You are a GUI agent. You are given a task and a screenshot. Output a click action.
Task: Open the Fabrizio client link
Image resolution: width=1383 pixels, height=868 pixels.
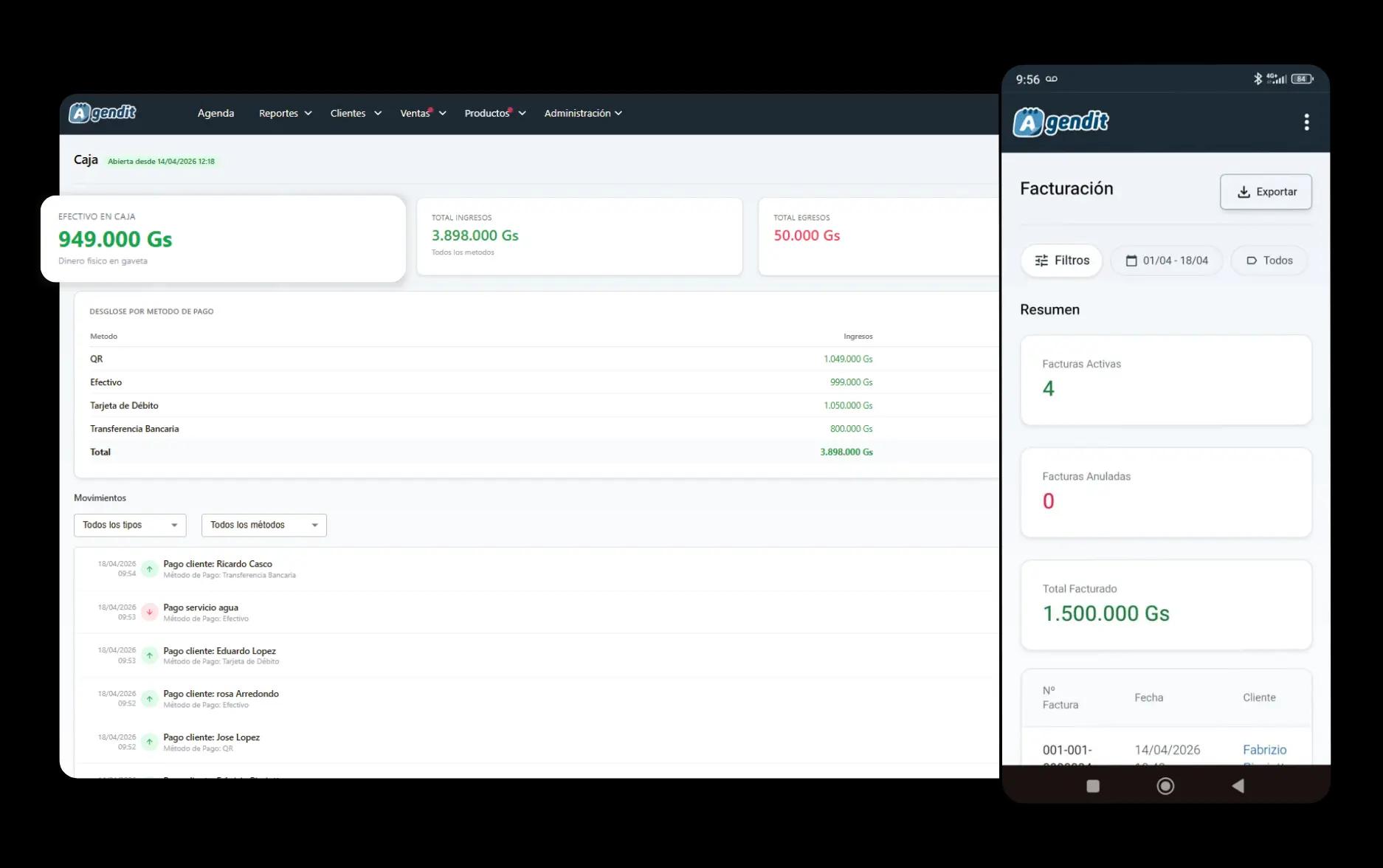(x=1264, y=749)
